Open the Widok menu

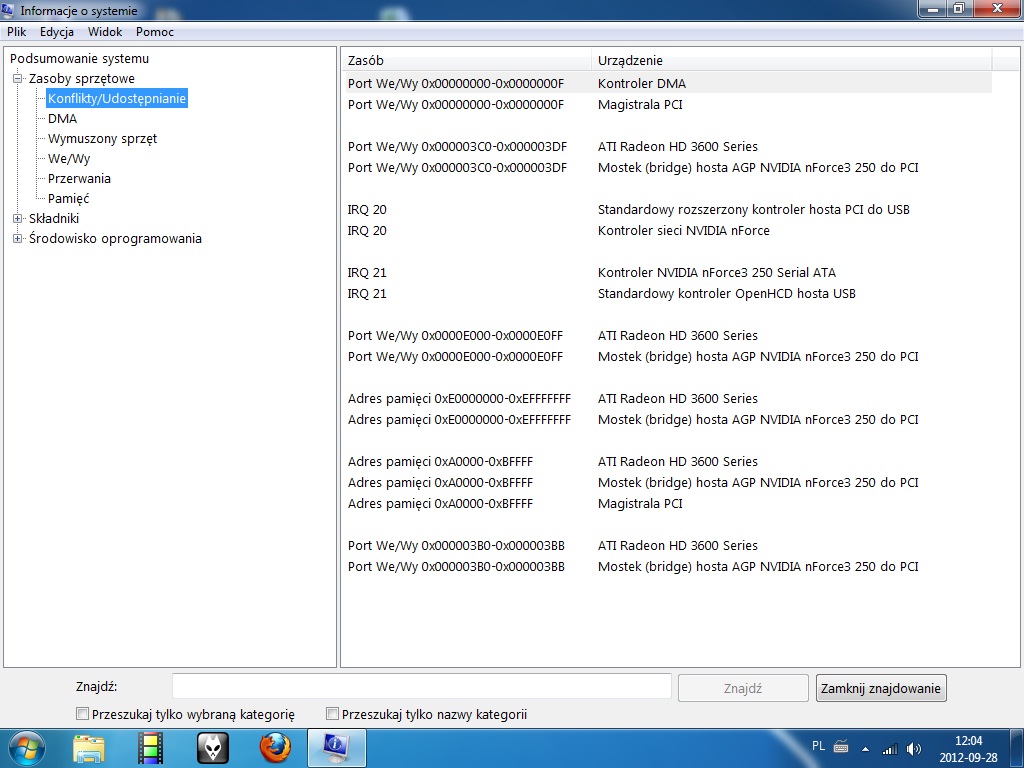pyautogui.click(x=105, y=31)
